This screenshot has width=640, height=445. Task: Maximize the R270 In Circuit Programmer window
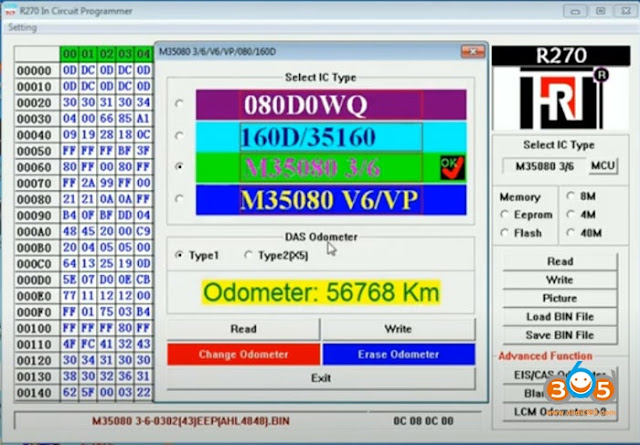[600, 11]
